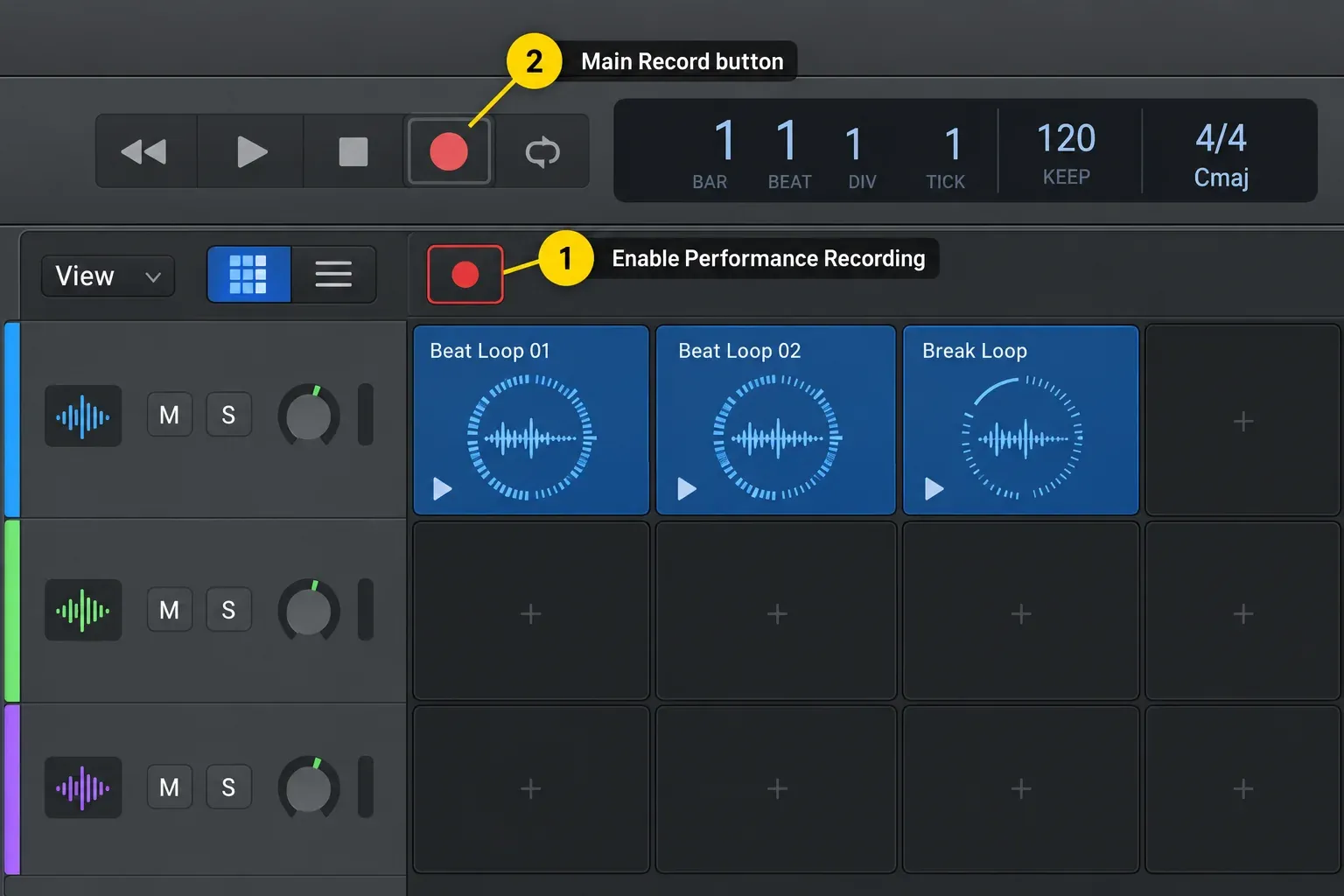Switch to the tracks list view
This screenshot has height=896, width=1344.
click(x=333, y=274)
